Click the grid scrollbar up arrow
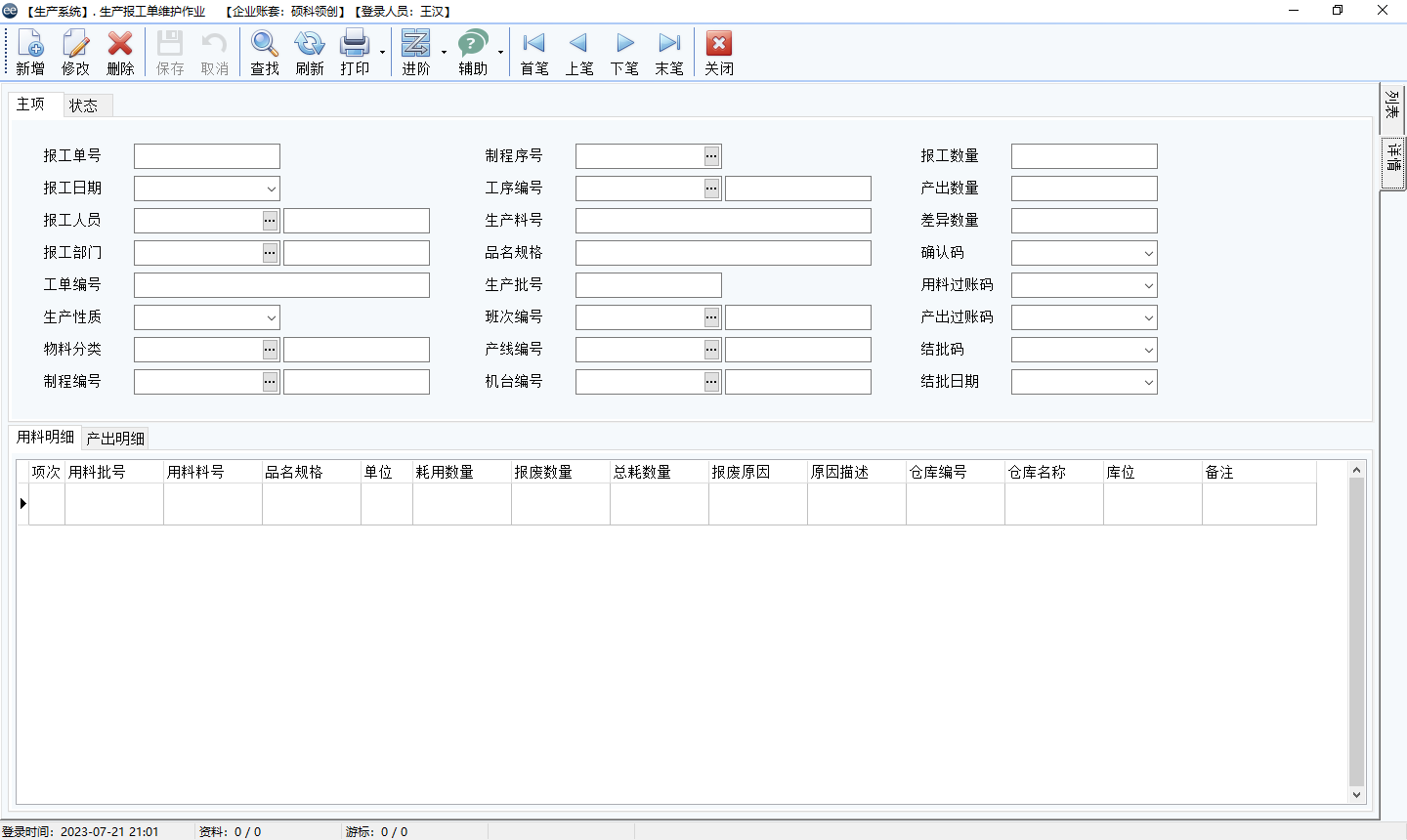This screenshot has width=1407, height=840. (1356, 470)
